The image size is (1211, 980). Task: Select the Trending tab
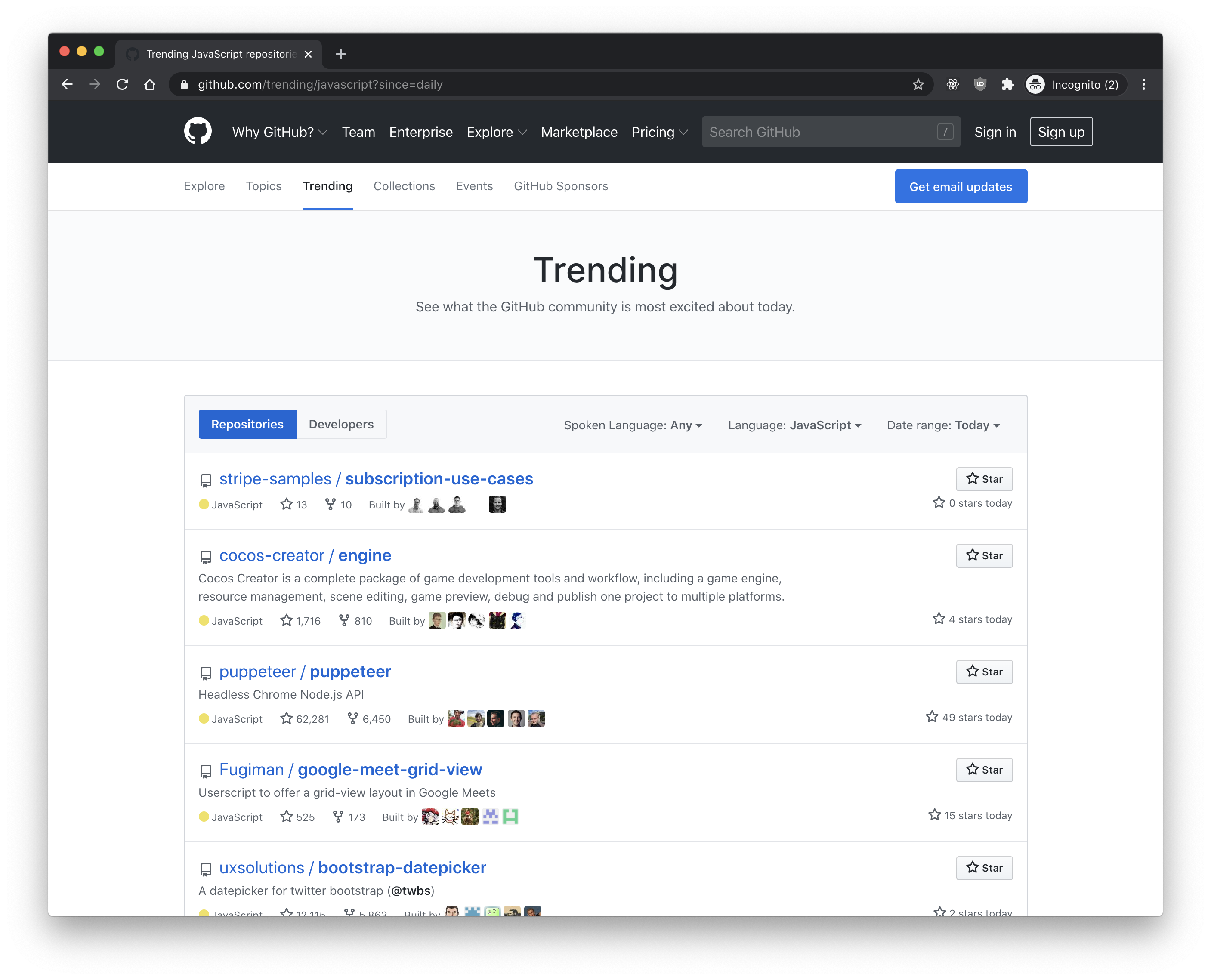(x=327, y=186)
